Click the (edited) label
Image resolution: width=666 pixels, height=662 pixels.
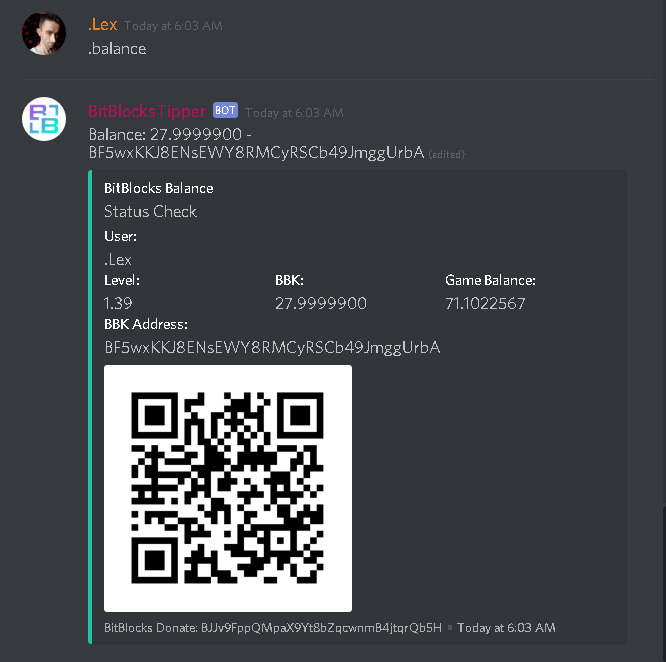tap(446, 154)
